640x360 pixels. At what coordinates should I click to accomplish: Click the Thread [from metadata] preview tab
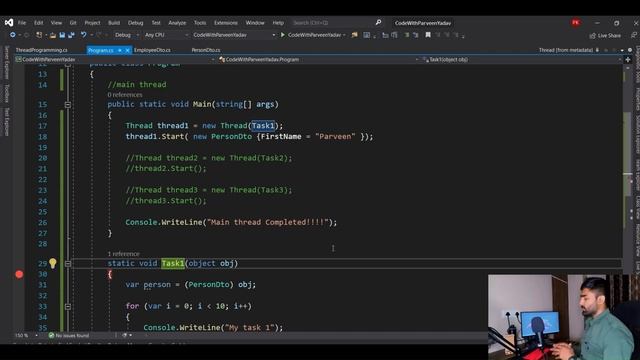566,50
